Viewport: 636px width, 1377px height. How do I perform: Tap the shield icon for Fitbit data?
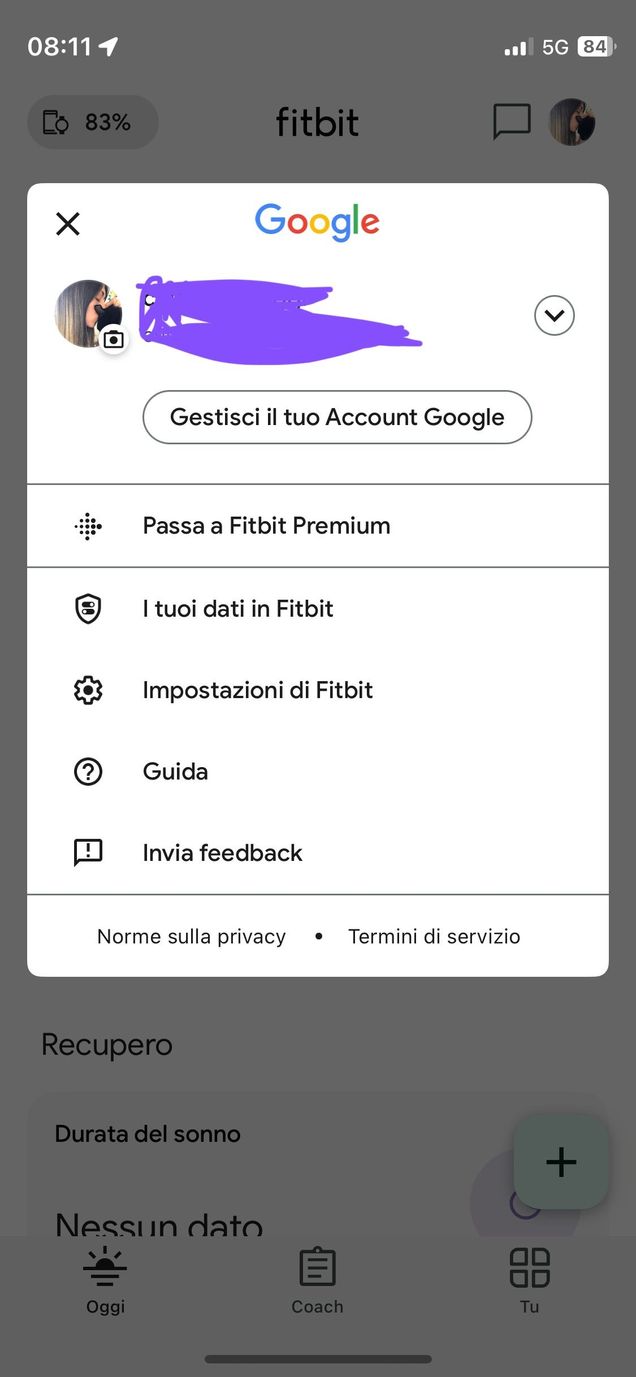(88, 609)
